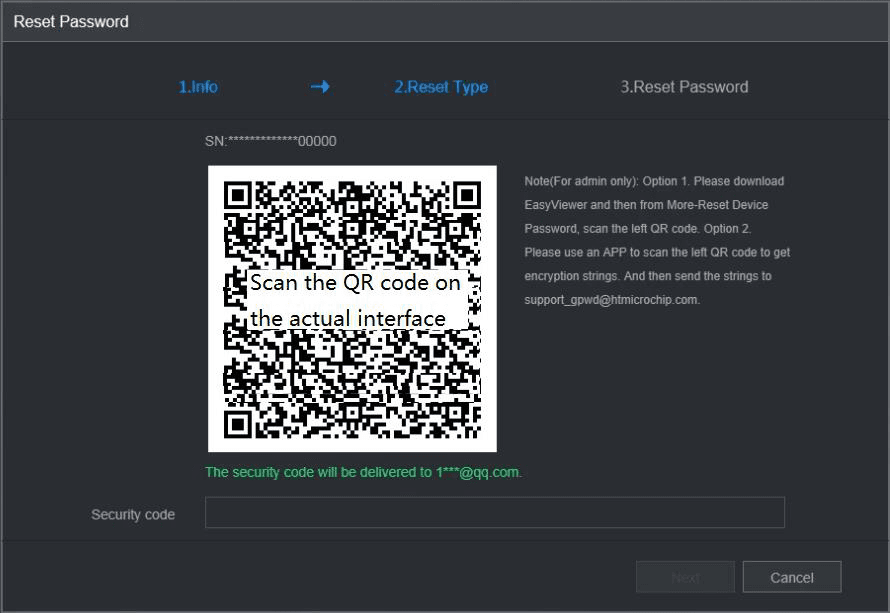Screen dimensions: 890x613
Task: Click the SN serial number text
Action: (271, 141)
